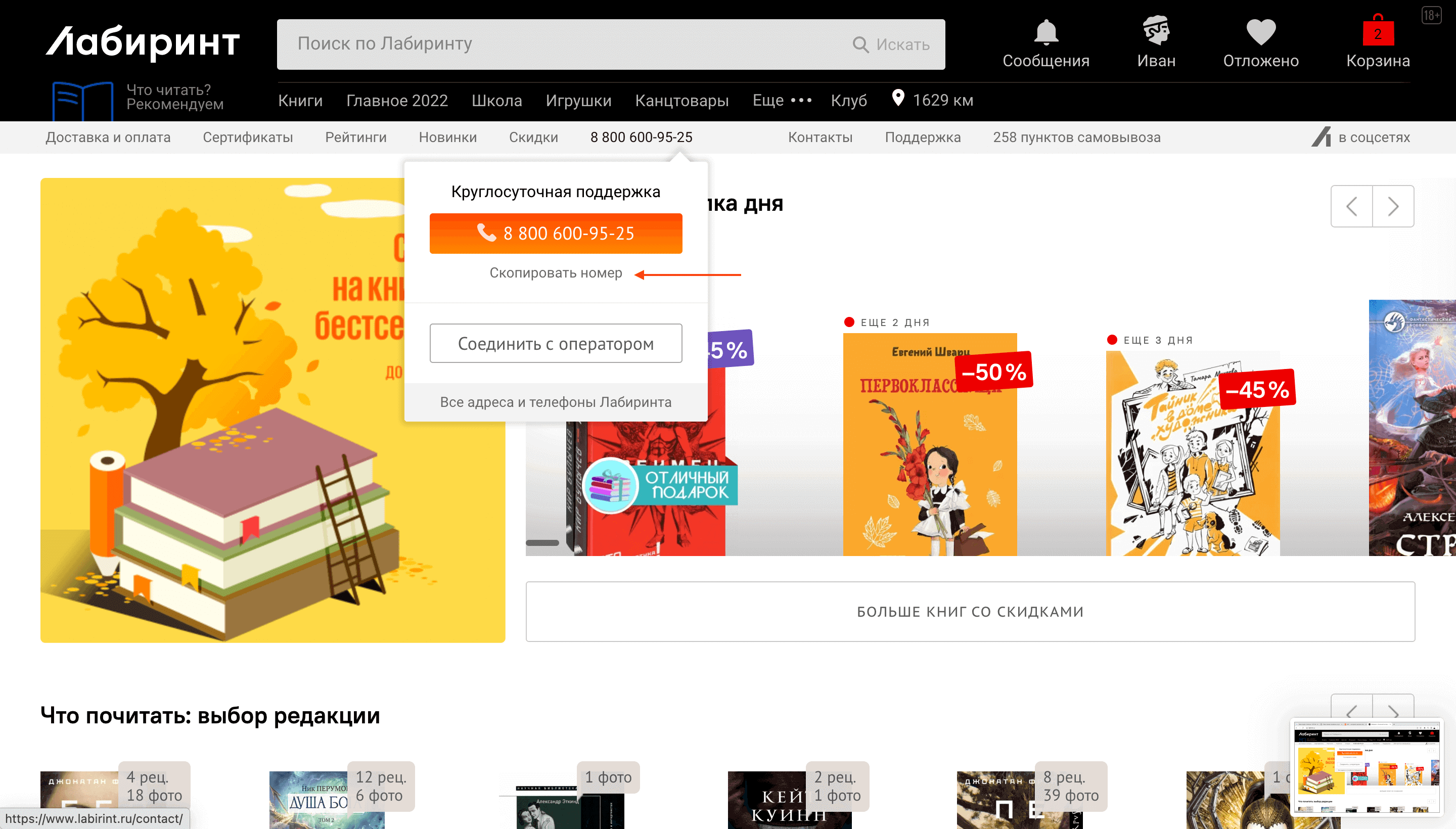The width and height of the screenshot is (1456, 829).
Task: Click the в соцсетях logo icon
Action: [x=1321, y=137]
